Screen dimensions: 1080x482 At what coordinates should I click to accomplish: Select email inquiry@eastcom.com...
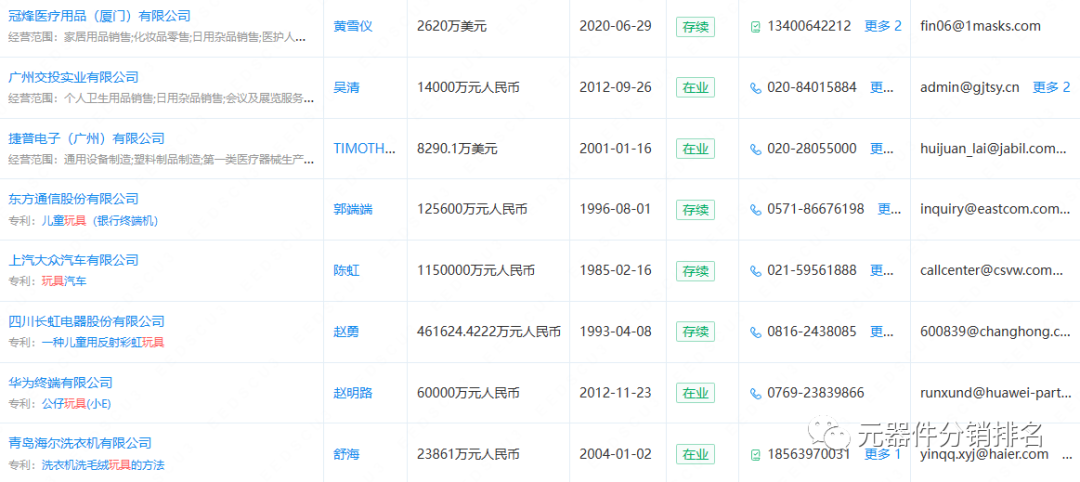pyautogui.click(x=995, y=209)
